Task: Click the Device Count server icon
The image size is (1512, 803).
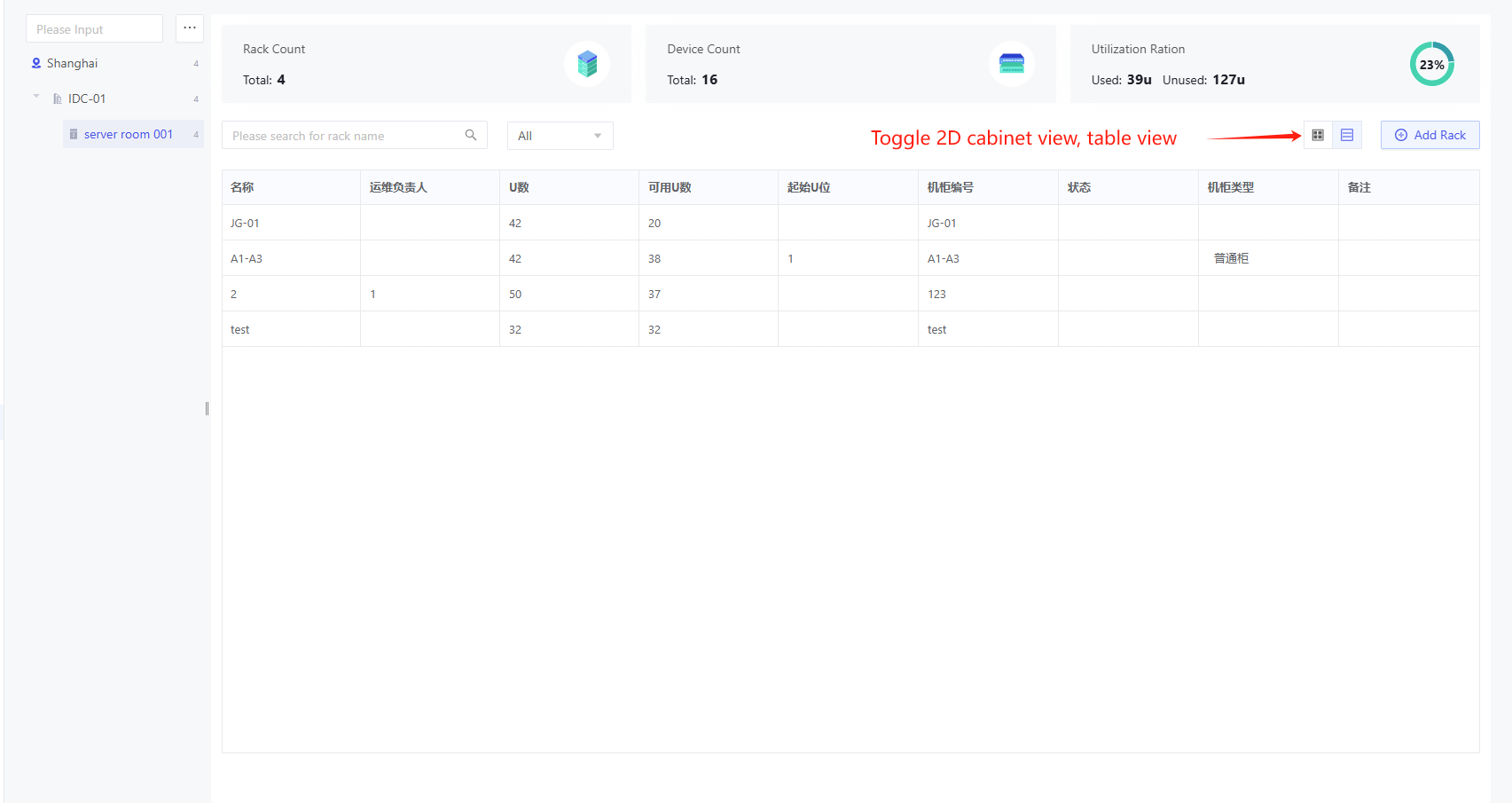Action: 1012,64
